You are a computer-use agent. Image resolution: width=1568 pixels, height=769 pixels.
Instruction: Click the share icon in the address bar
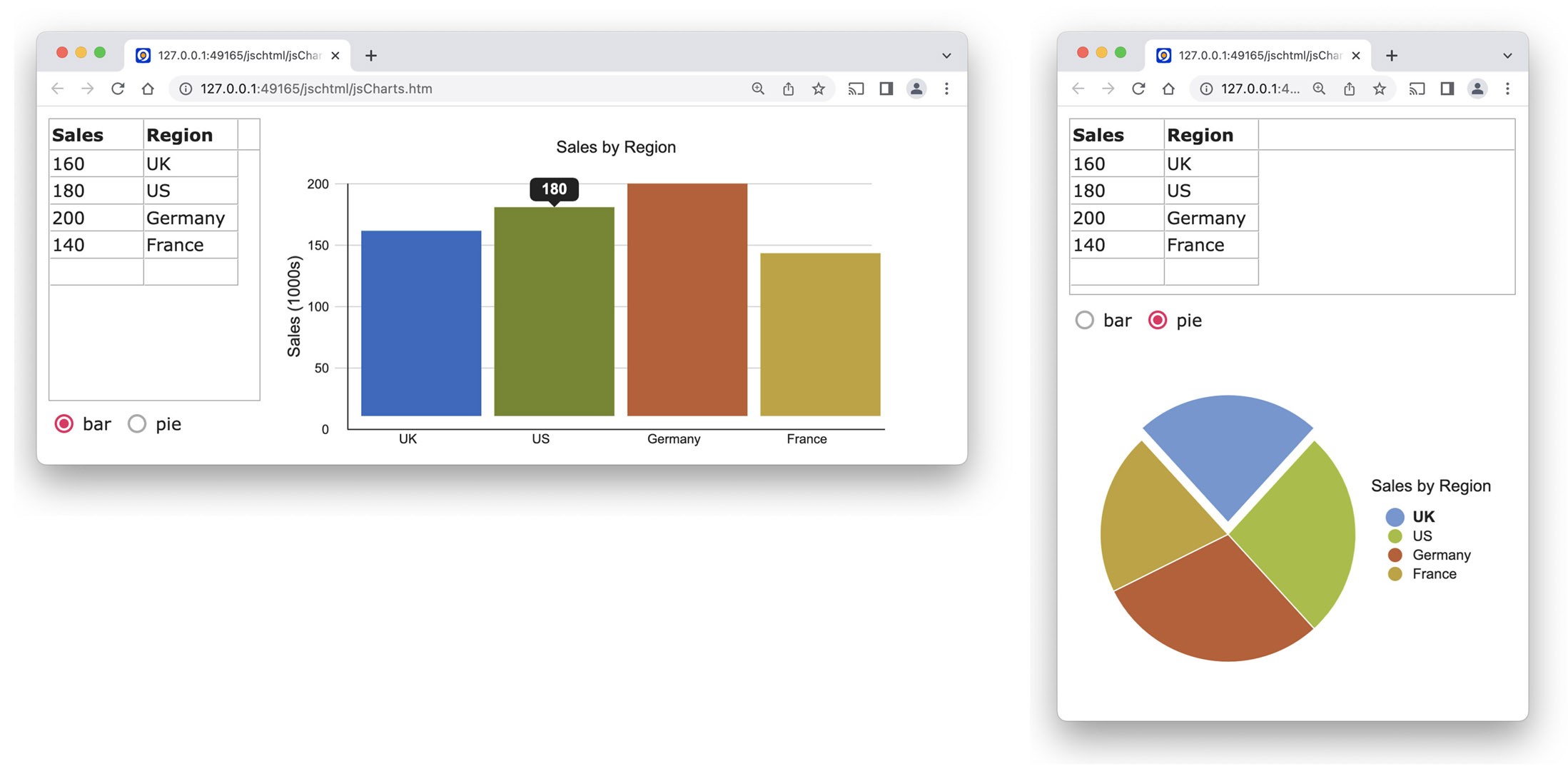pos(787,89)
